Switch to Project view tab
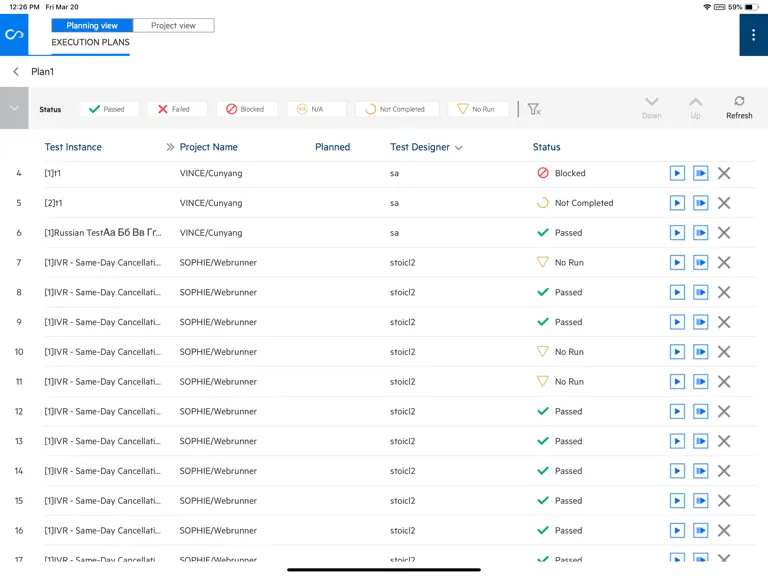This screenshot has width=768, height=576. pos(173,25)
